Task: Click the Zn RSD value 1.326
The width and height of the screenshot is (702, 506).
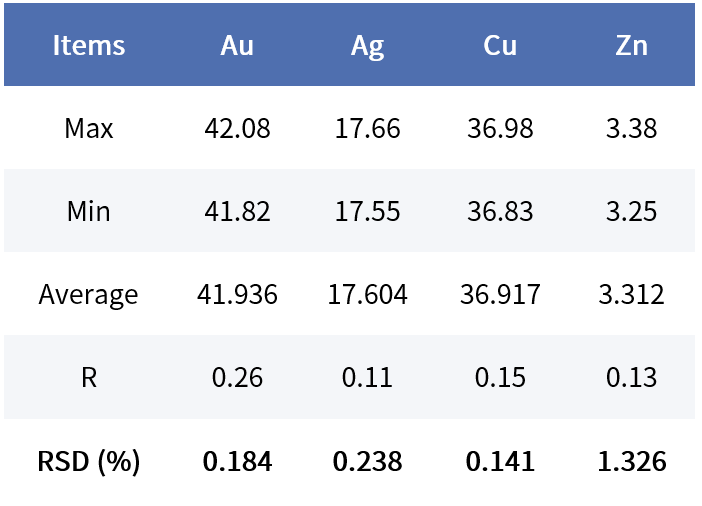Action: 631,461
